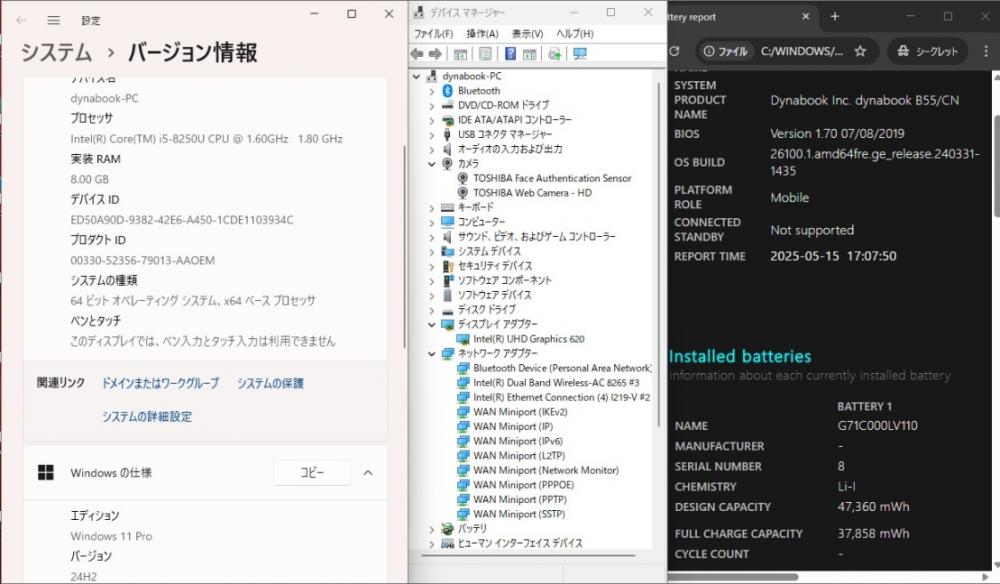1000x584 pixels.
Task: Select WAN Miniport (SSTP)
Action: coord(519,514)
